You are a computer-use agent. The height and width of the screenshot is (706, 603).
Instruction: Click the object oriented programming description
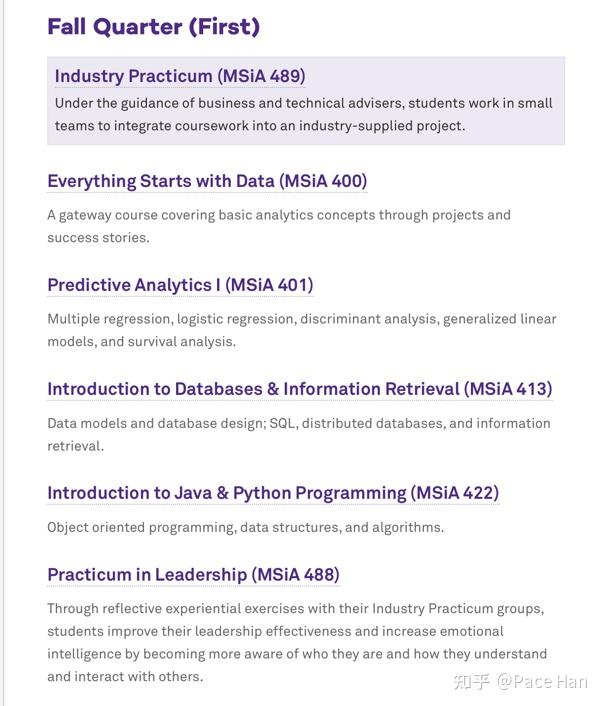tap(245, 527)
